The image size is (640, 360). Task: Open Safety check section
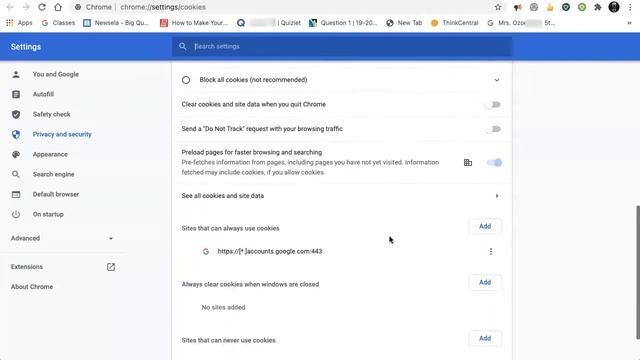51,114
